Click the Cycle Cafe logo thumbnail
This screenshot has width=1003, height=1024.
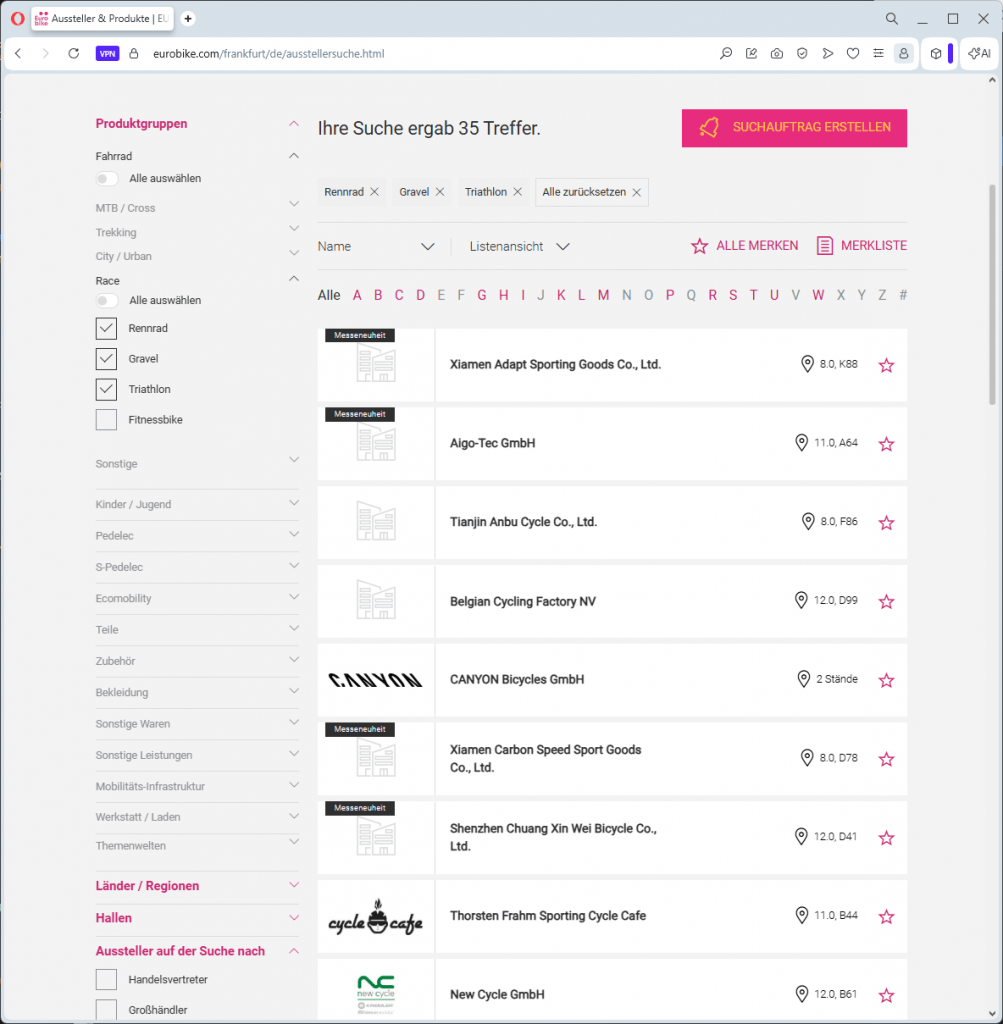click(x=375, y=916)
